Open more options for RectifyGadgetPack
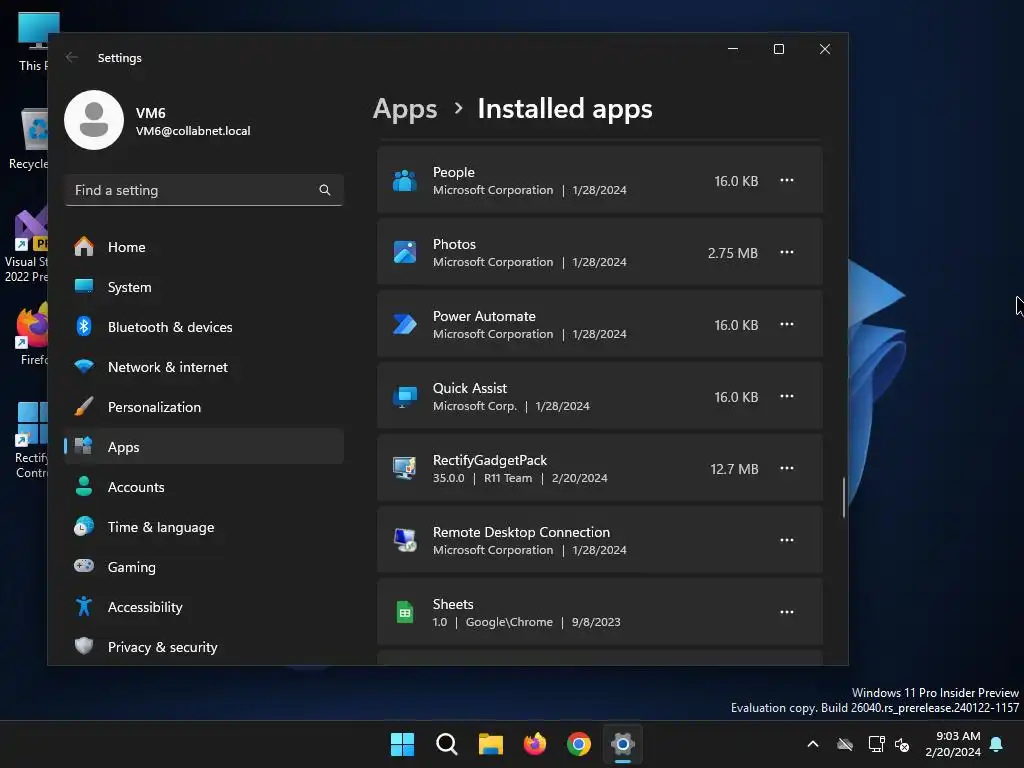 (x=787, y=468)
